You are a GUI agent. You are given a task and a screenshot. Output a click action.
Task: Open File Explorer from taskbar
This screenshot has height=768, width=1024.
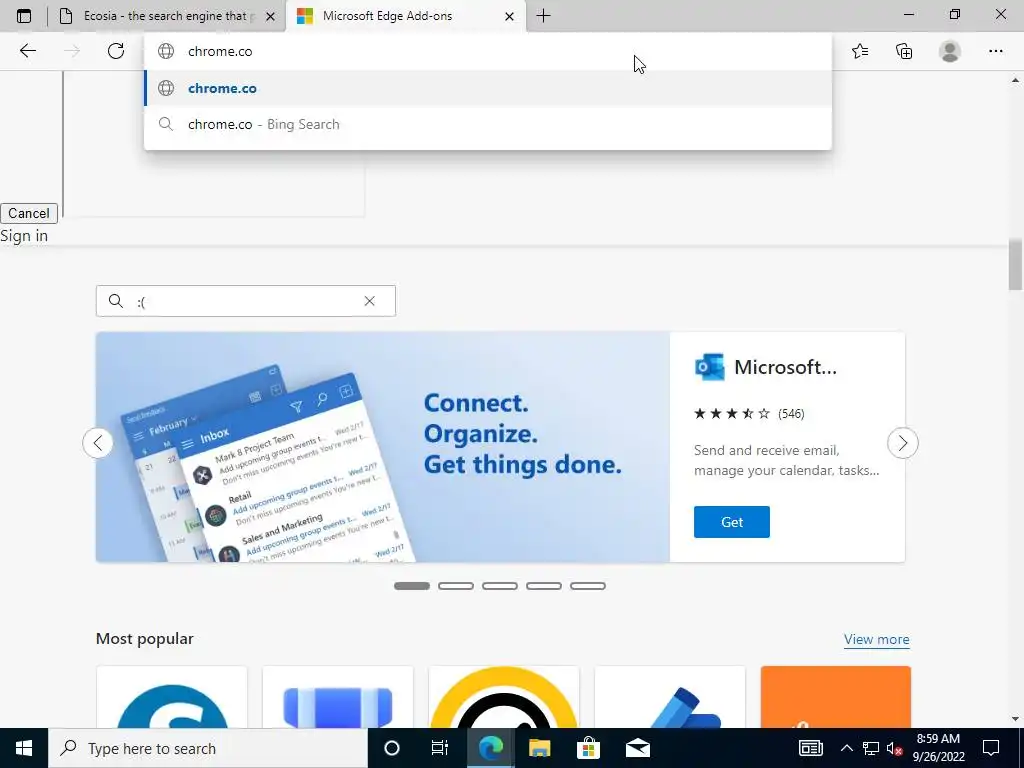pos(539,748)
